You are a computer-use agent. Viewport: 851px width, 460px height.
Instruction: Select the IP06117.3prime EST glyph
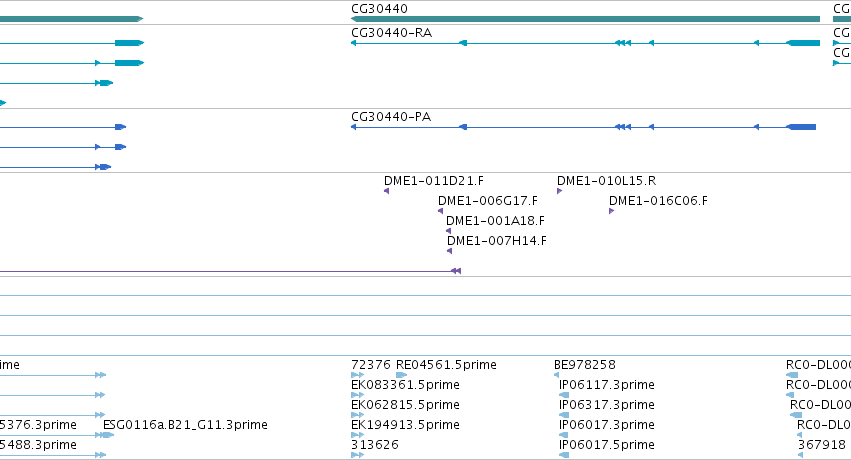point(563,395)
